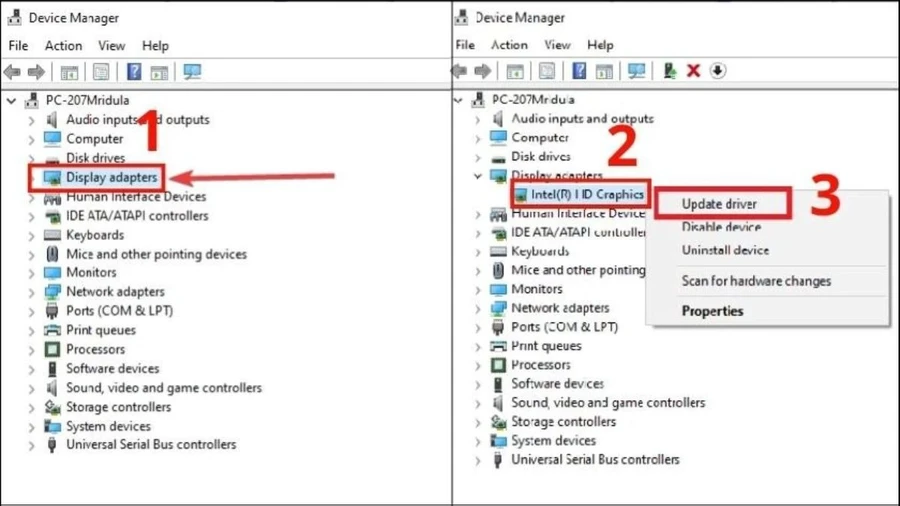The width and height of the screenshot is (900, 506).
Task: Expand Sound, video and game controllers left window
Action: coord(32,389)
